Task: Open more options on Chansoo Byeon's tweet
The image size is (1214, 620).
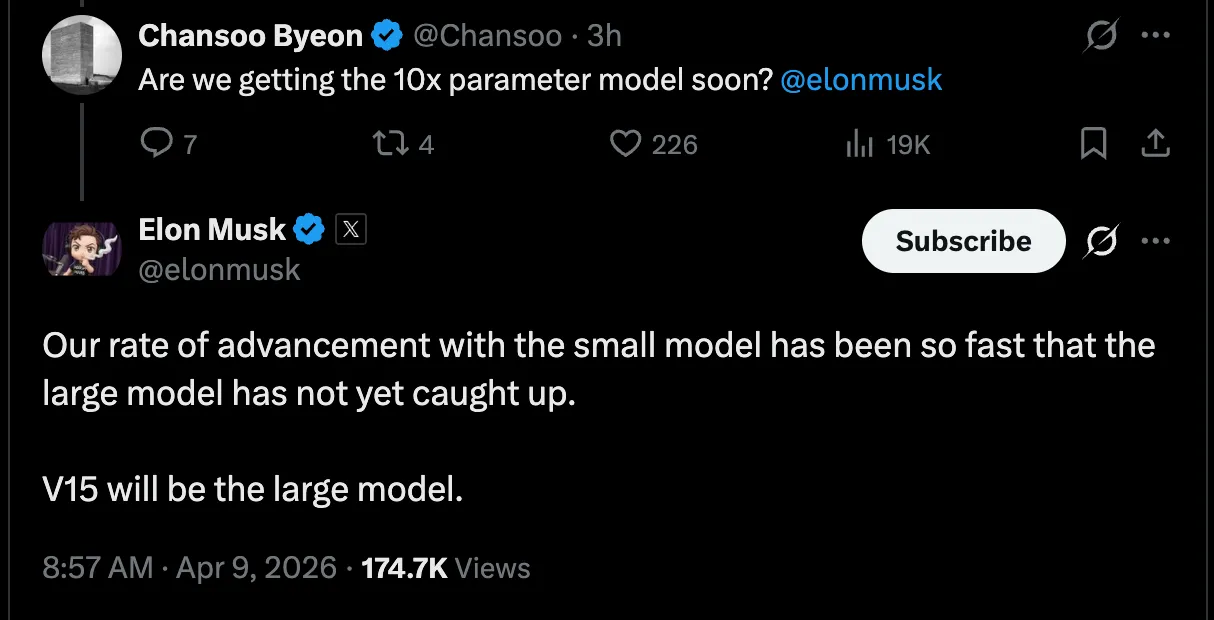Action: tap(1156, 34)
